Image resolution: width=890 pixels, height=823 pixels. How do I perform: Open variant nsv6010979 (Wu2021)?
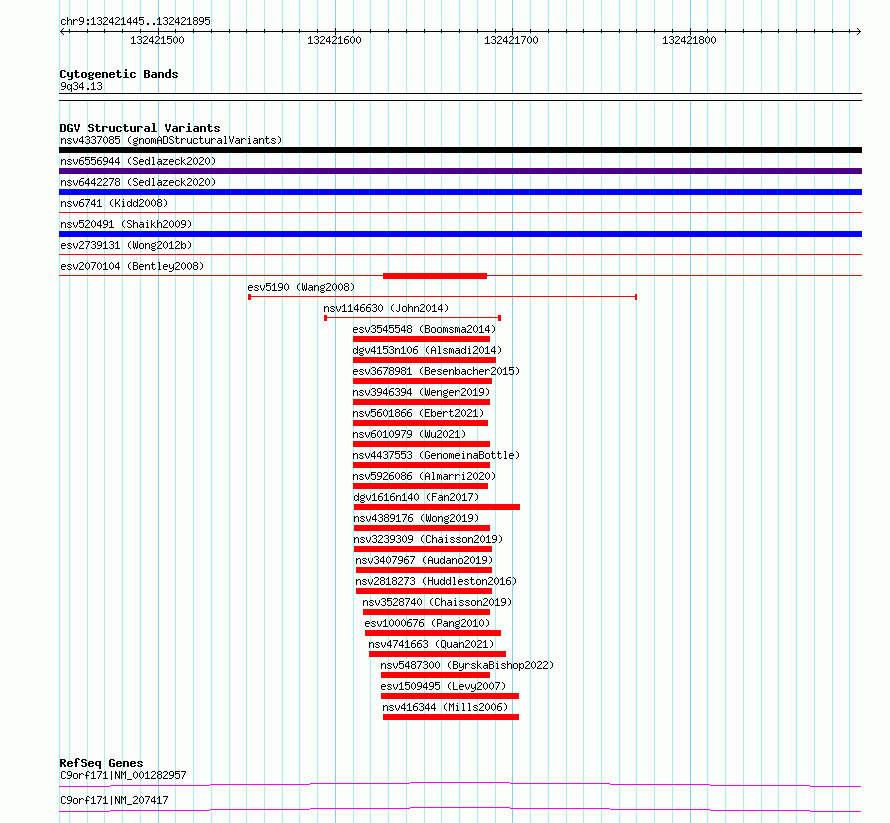point(409,434)
